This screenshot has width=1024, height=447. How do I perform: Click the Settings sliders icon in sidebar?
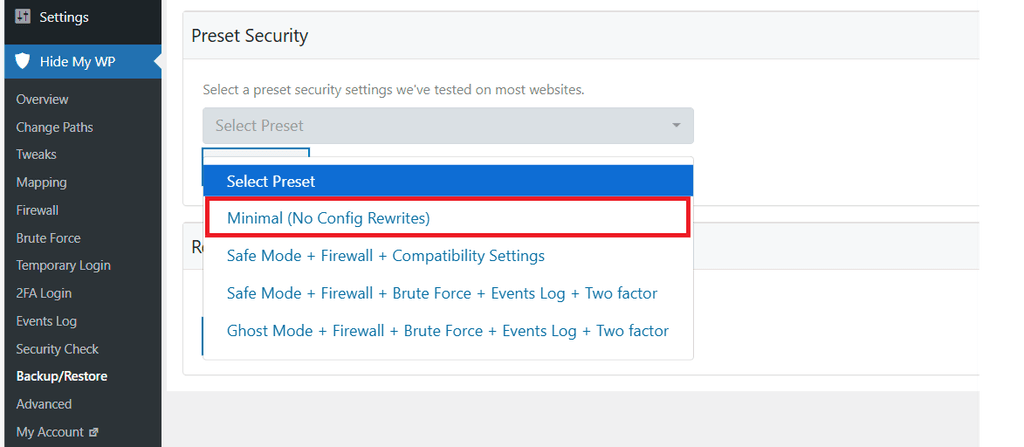click(23, 17)
